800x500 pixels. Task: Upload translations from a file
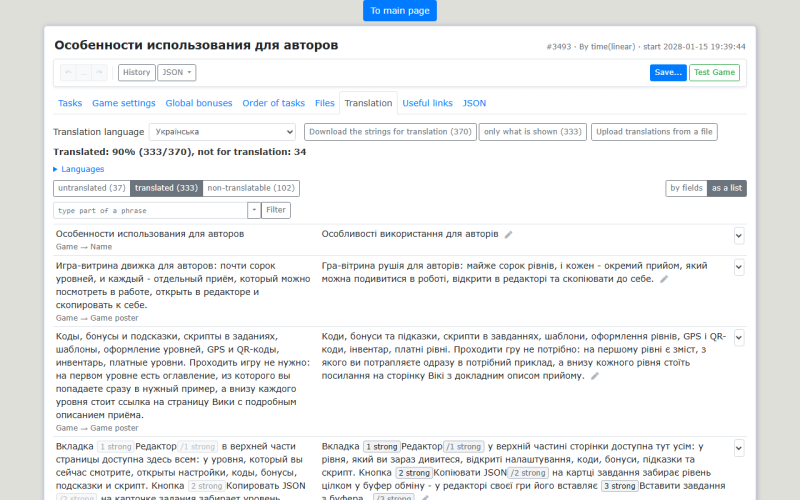654,132
